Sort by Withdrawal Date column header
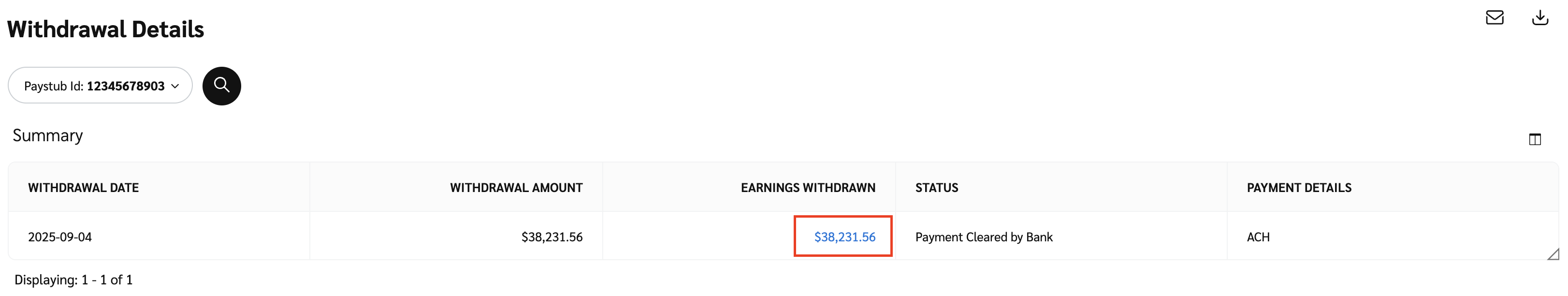Screen dimensions: 1568x296 click(84, 188)
